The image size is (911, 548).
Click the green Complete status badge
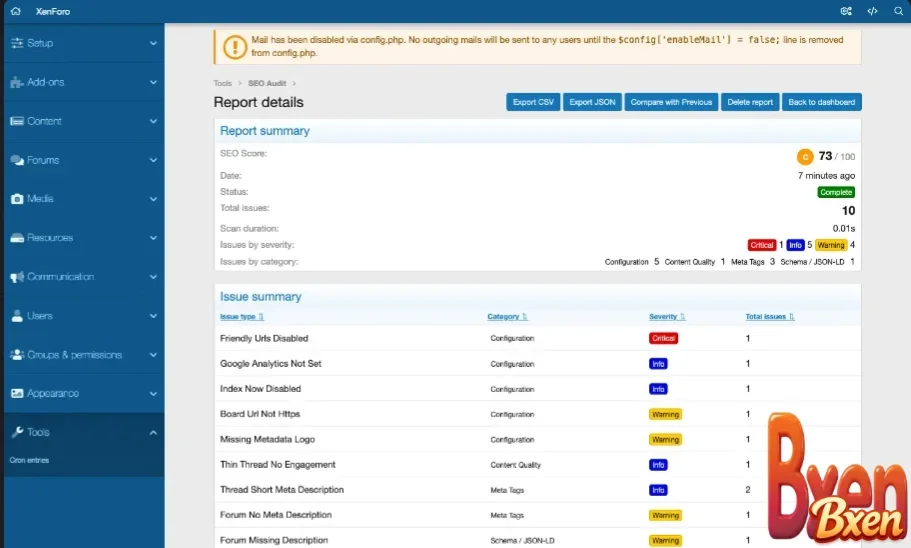(x=836, y=192)
